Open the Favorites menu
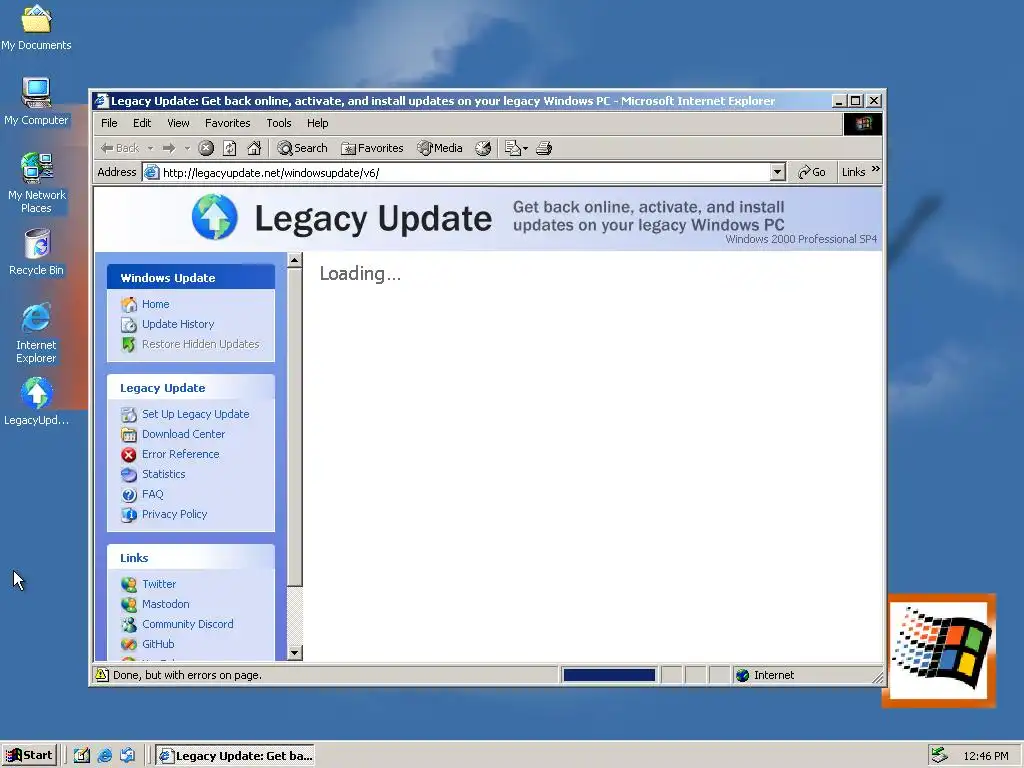The height and width of the screenshot is (768, 1024). [x=227, y=123]
